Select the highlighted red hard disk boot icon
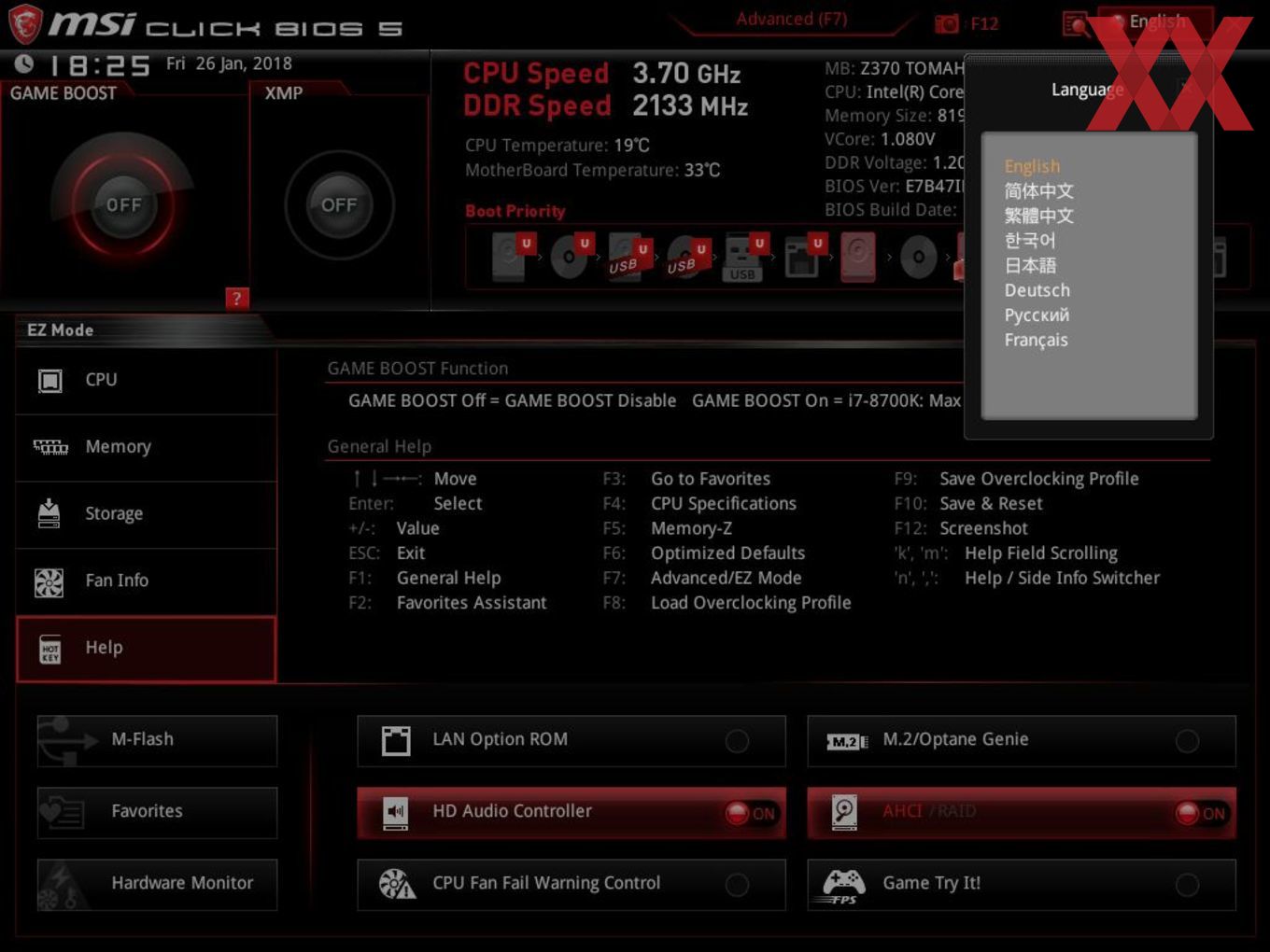This screenshot has height=952, width=1270. [858, 257]
